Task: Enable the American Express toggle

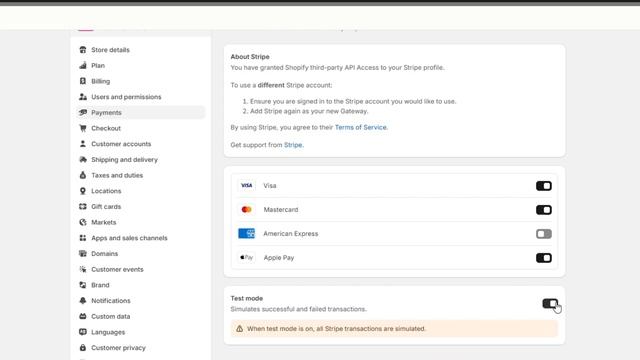Action: coord(544,234)
